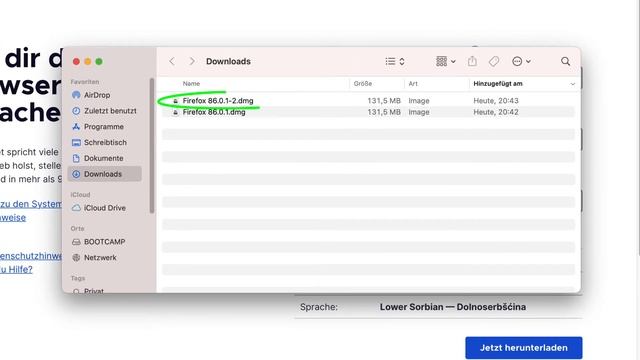Minimize Finder window with yellow button
Viewport: 640px width, 360px height.
click(88, 62)
